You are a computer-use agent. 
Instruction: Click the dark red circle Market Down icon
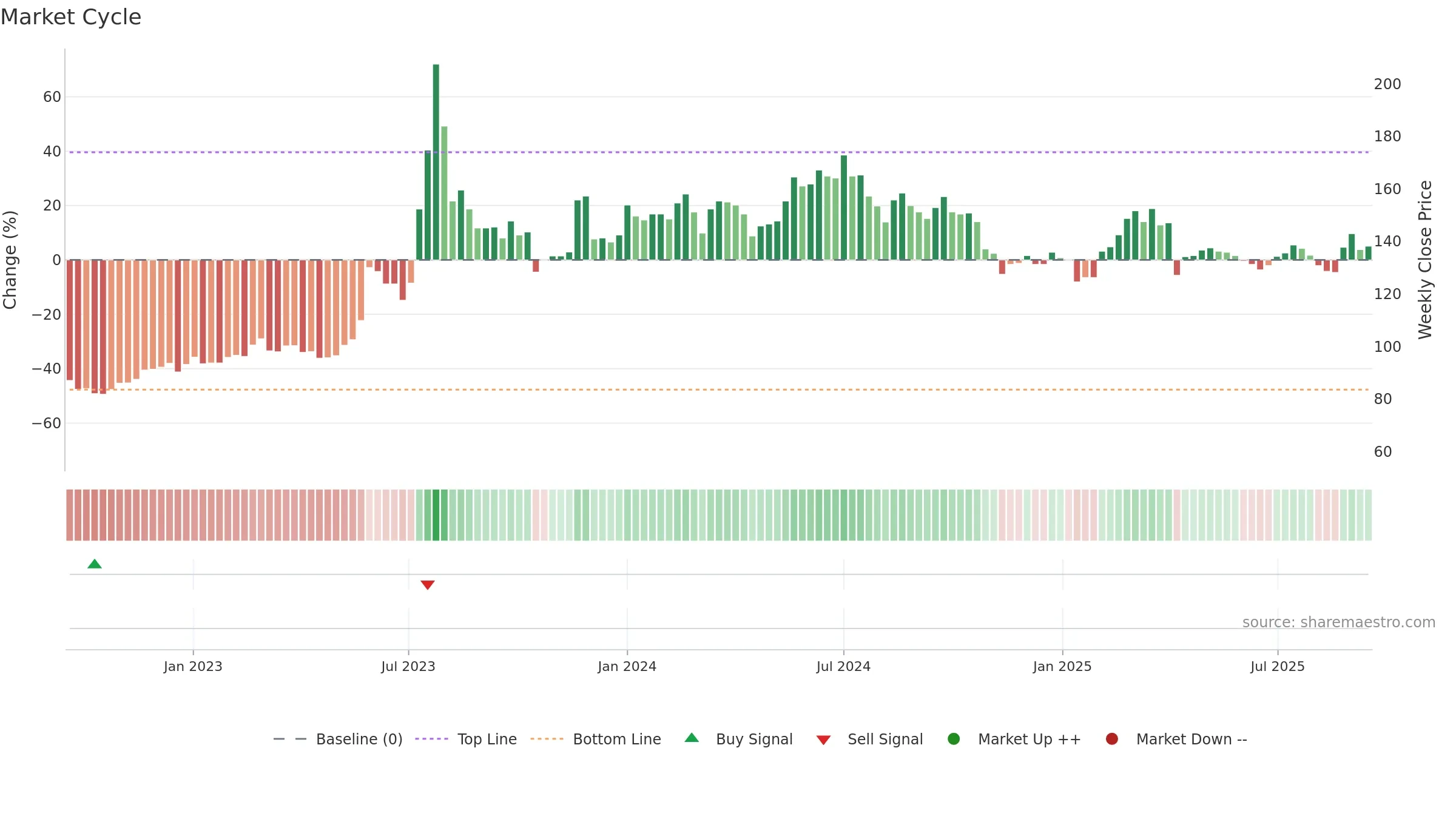click(1112, 739)
